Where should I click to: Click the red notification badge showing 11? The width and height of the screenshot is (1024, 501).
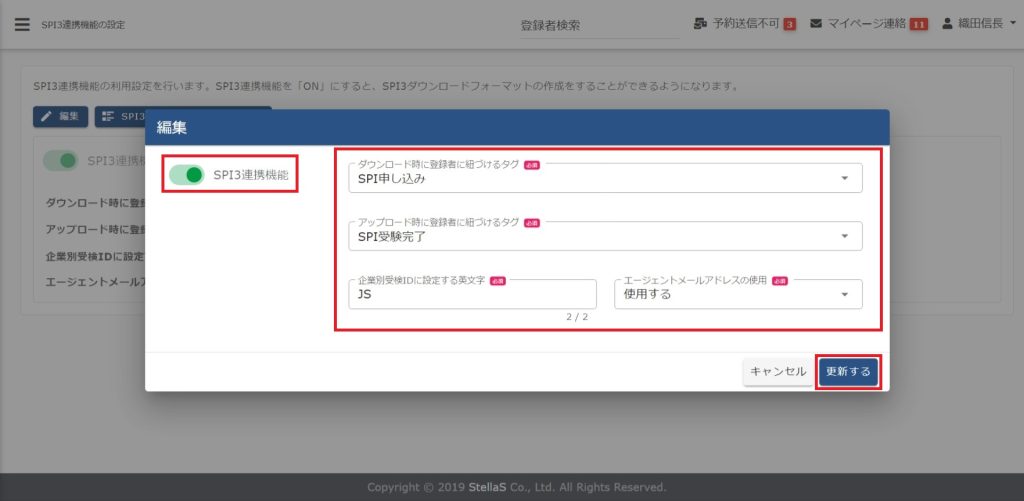(x=918, y=24)
